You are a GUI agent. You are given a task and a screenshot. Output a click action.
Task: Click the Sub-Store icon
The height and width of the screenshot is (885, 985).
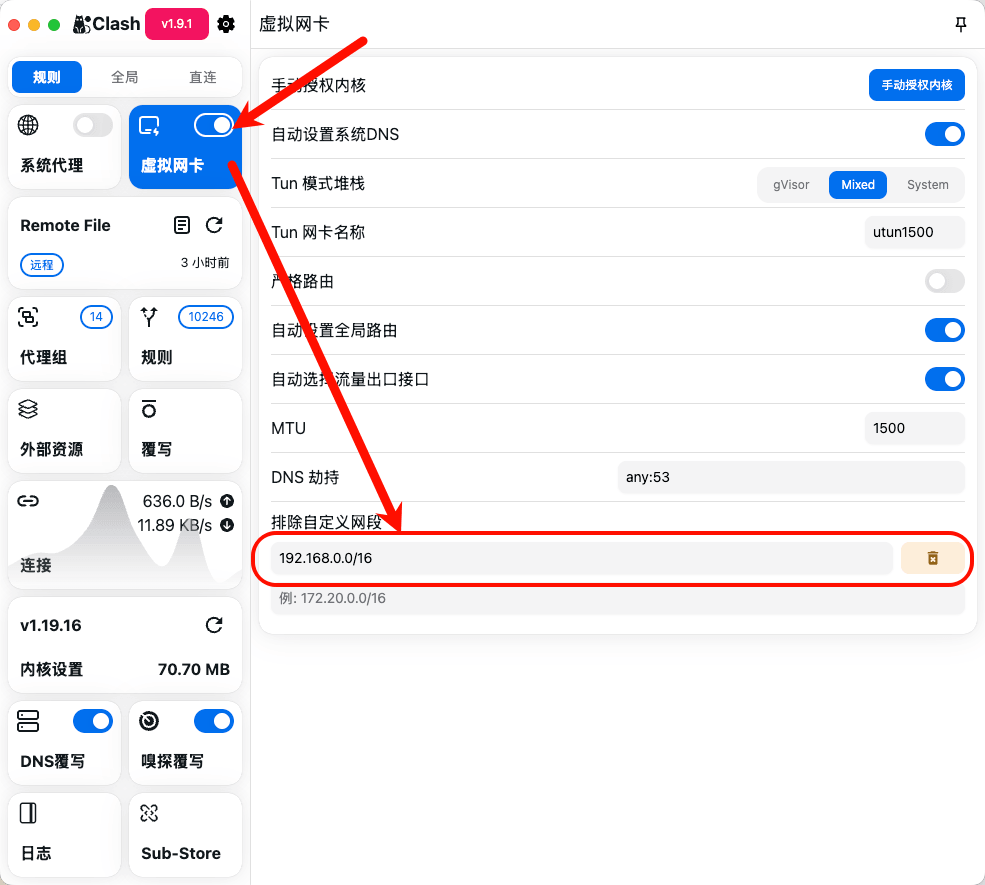pyautogui.click(x=149, y=813)
